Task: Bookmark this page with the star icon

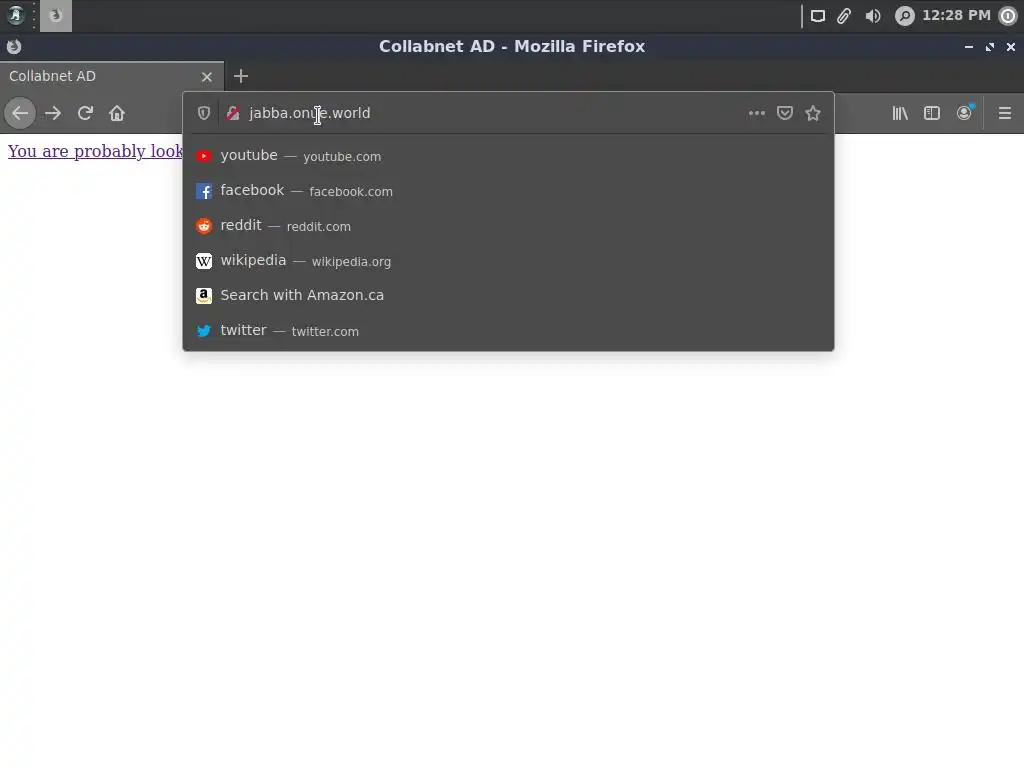Action: coord(813,113)
